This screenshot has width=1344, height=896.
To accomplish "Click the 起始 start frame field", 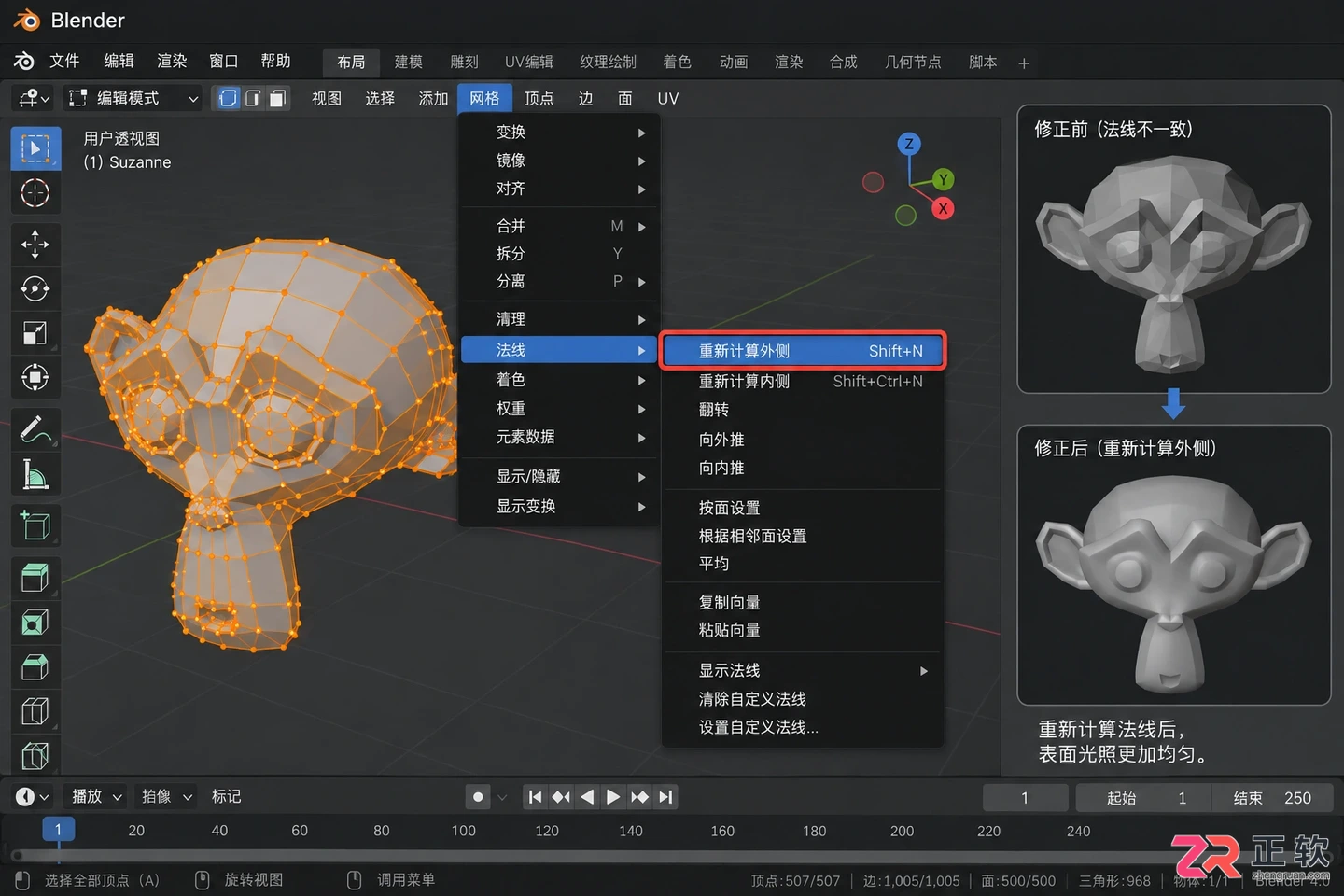I will click(x=1142, y=798).
